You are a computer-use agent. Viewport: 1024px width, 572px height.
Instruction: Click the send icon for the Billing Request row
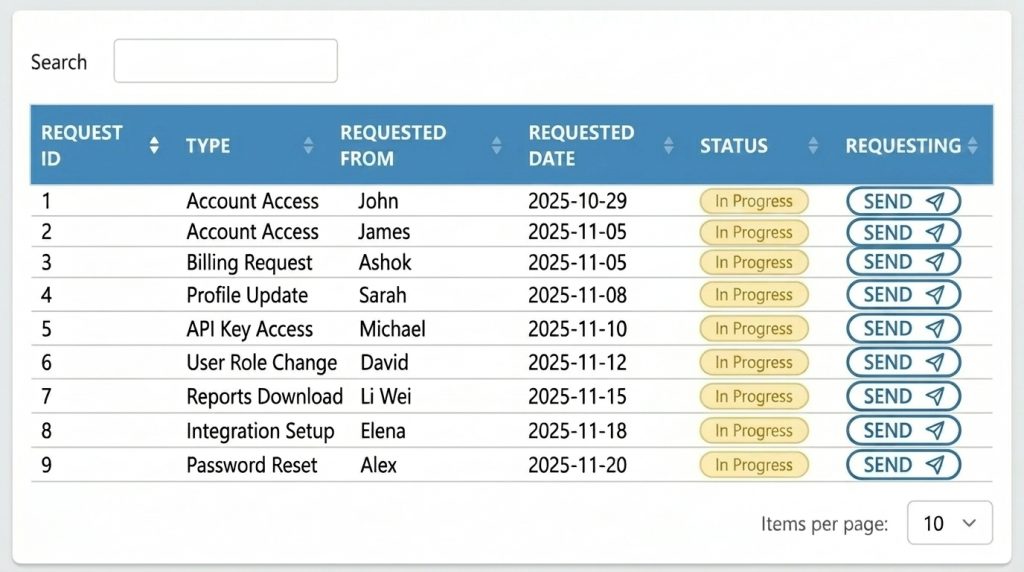point(935,262)
